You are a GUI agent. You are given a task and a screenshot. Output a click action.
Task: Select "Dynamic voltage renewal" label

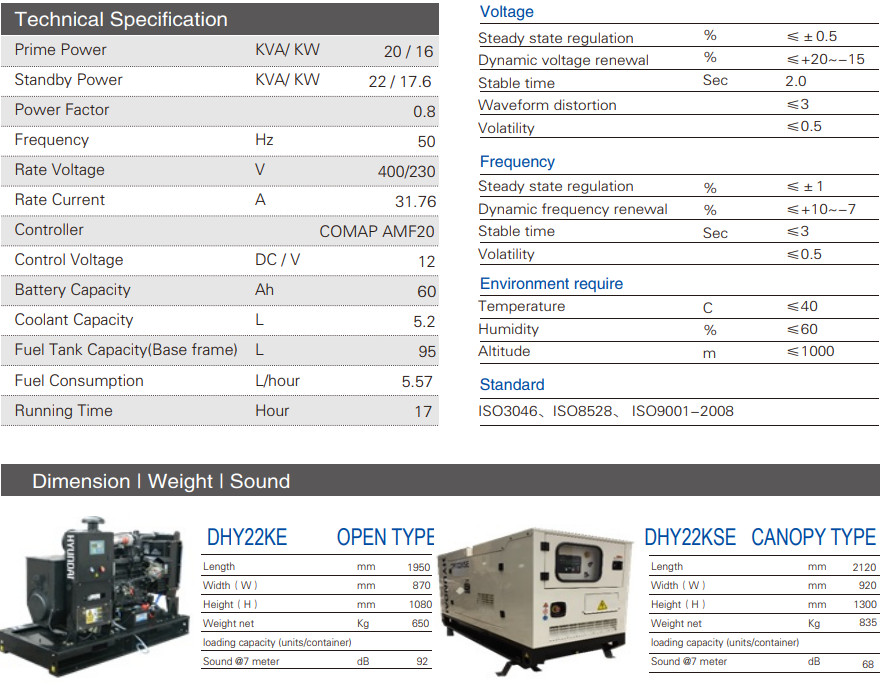coord(563,60)
